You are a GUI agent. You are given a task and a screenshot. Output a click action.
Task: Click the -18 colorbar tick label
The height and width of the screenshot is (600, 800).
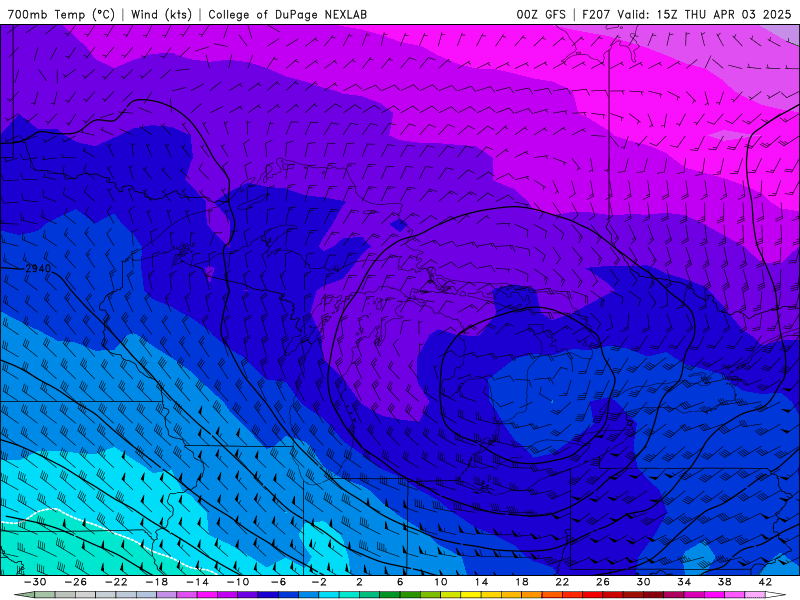[157, 582]
